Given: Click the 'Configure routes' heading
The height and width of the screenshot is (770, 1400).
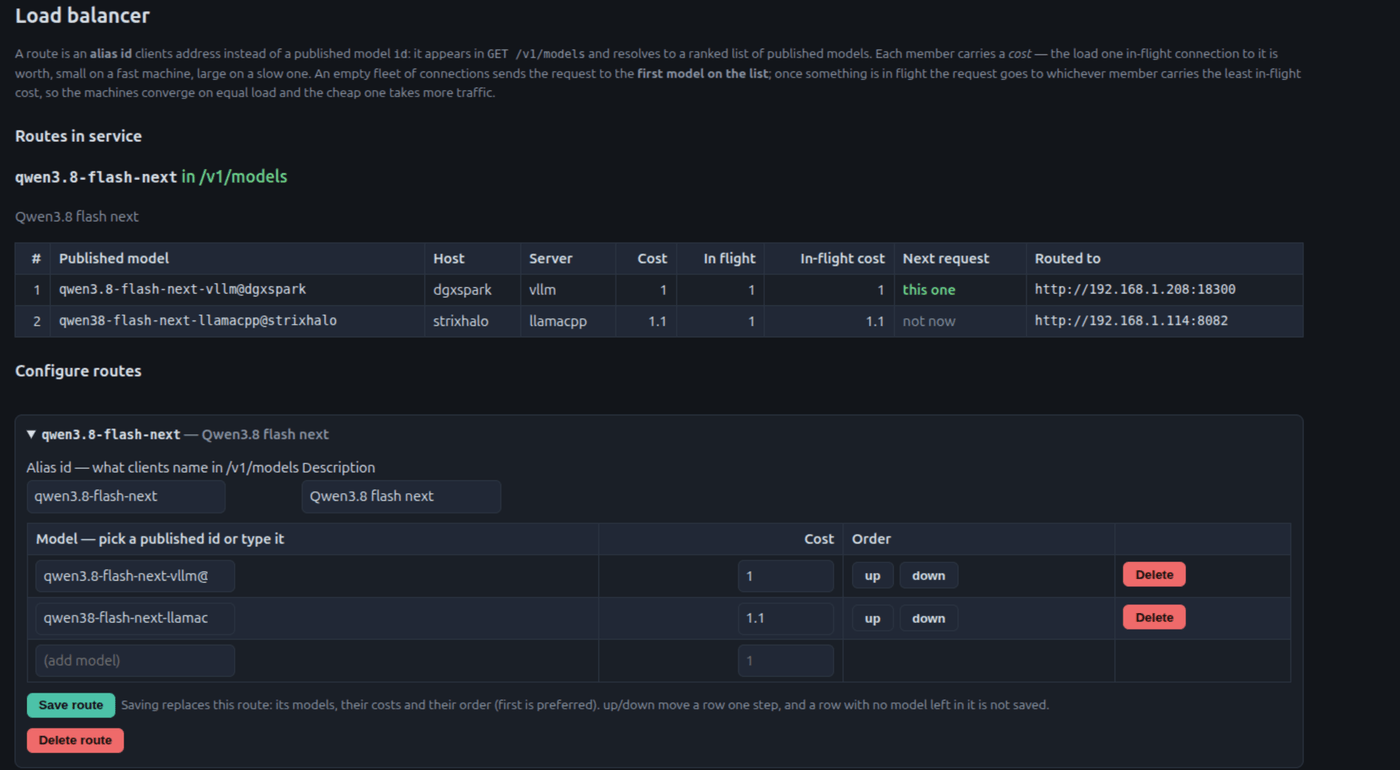Looking at the screenshot, I should [78, 371].
